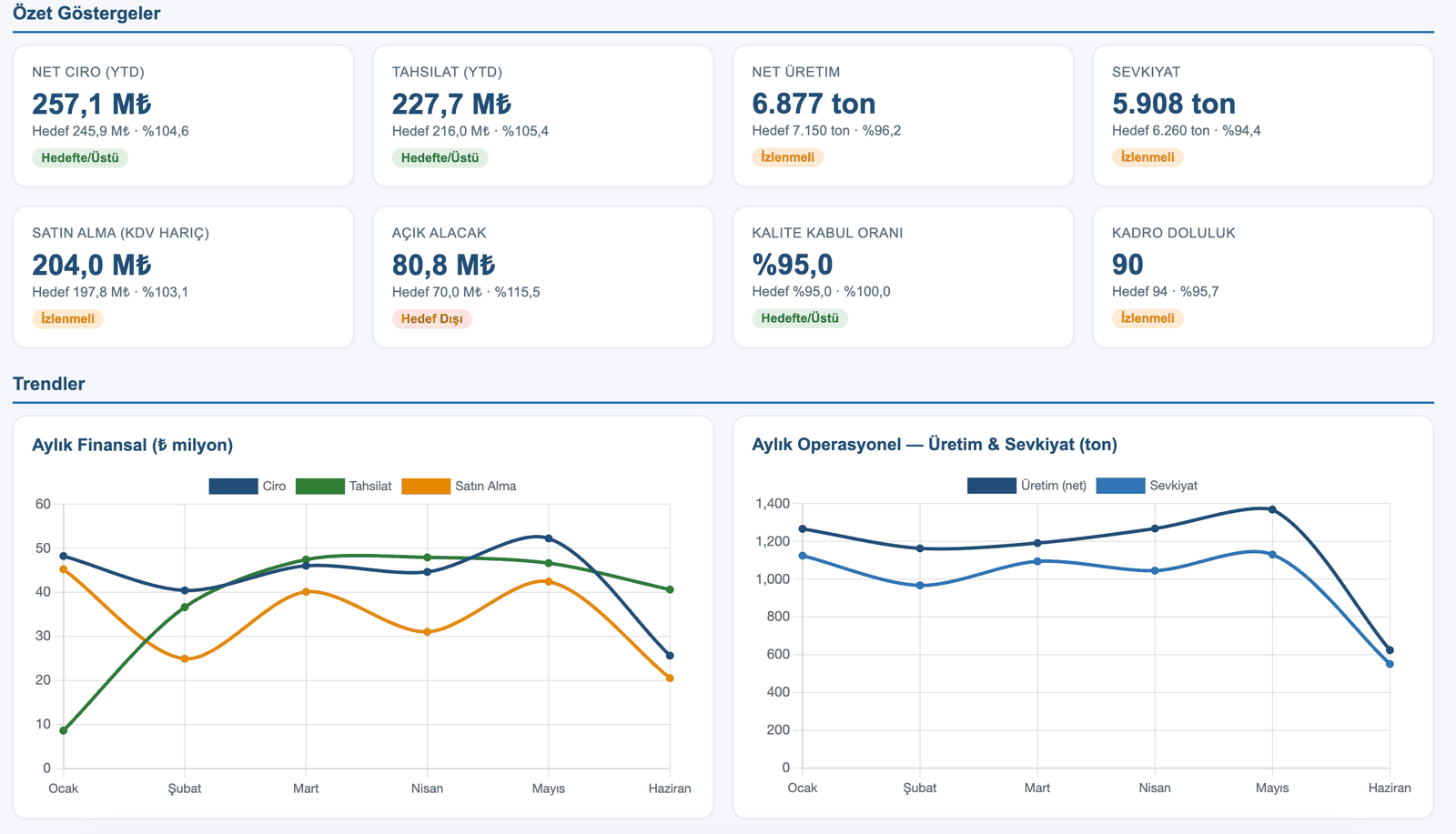1456x834 pixels.
Task: Select the %95,0 quality value
Action: 793,265
